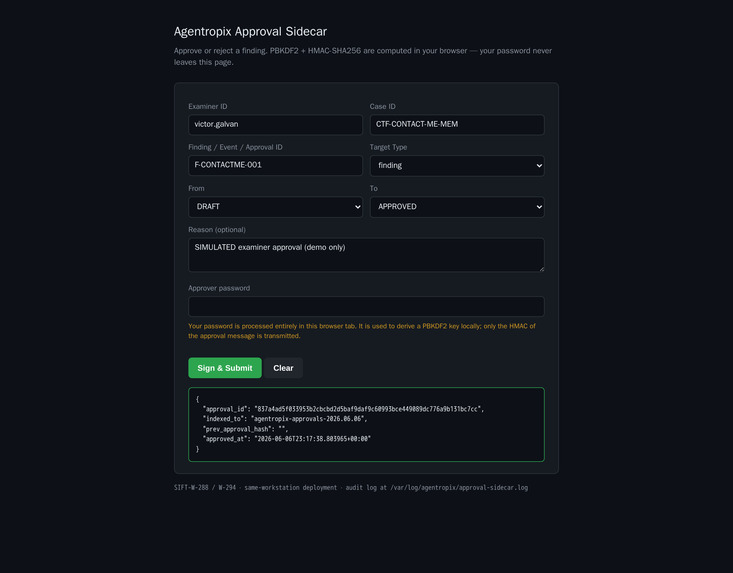Click the Agentropix Approval Sidecar heading
The height and width of the screenshot is (573, 733).
250,31
